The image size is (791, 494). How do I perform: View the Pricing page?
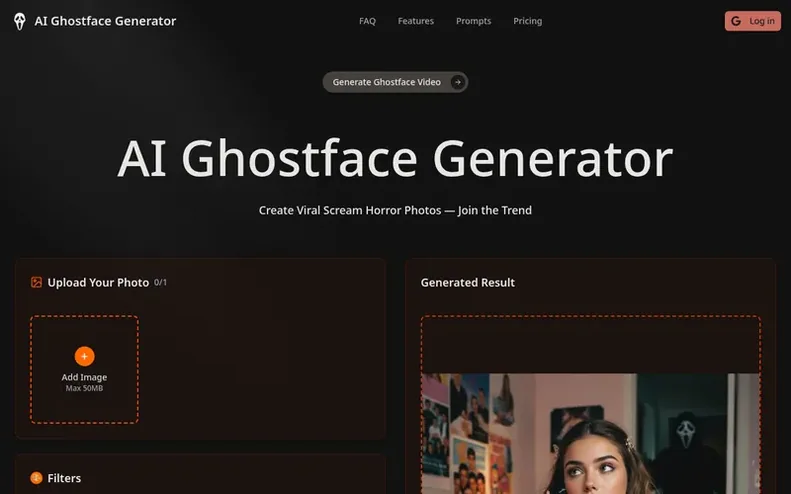[528, 21]
